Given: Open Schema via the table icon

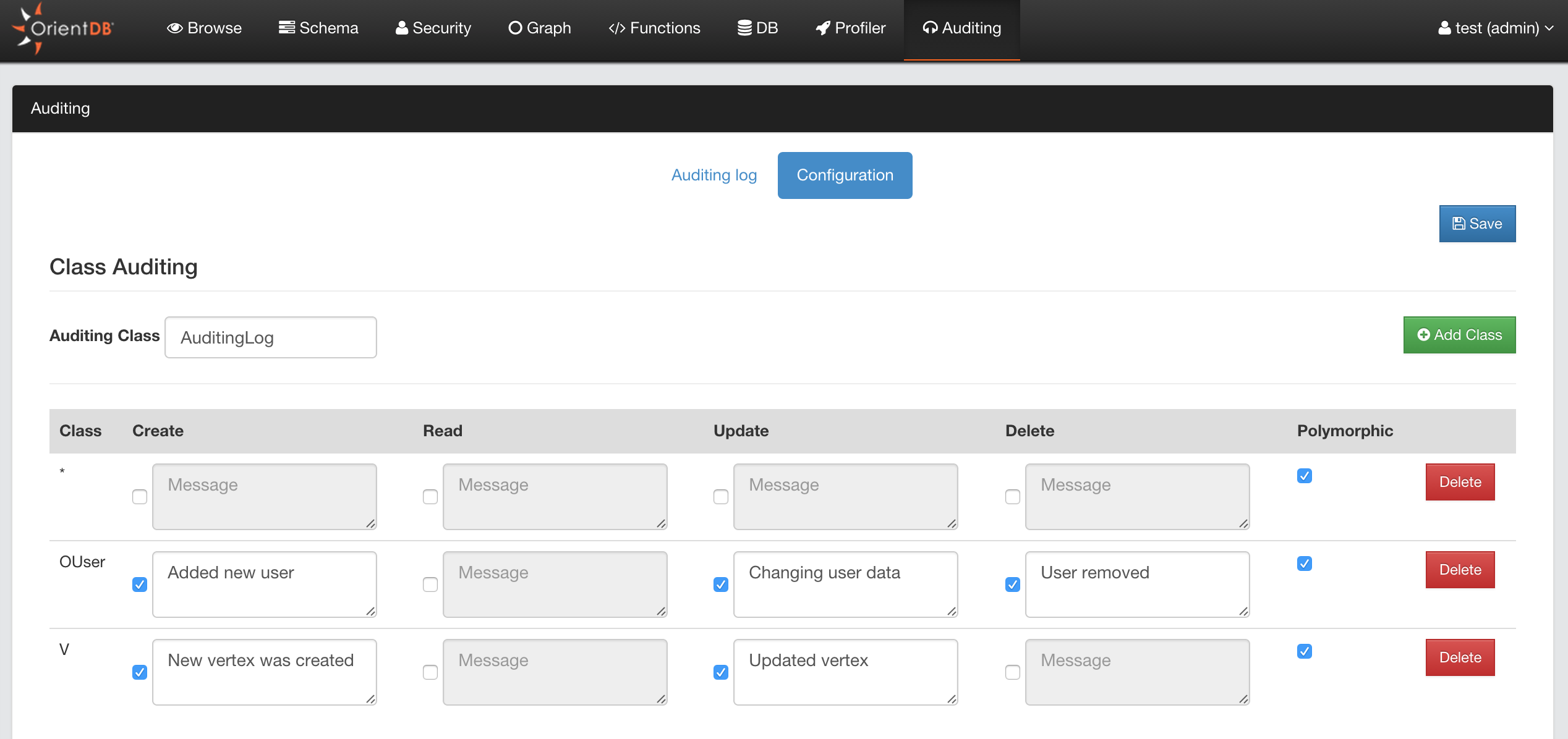Looking at the screenshot, I should pyautogui.click(x=286, y=27).
